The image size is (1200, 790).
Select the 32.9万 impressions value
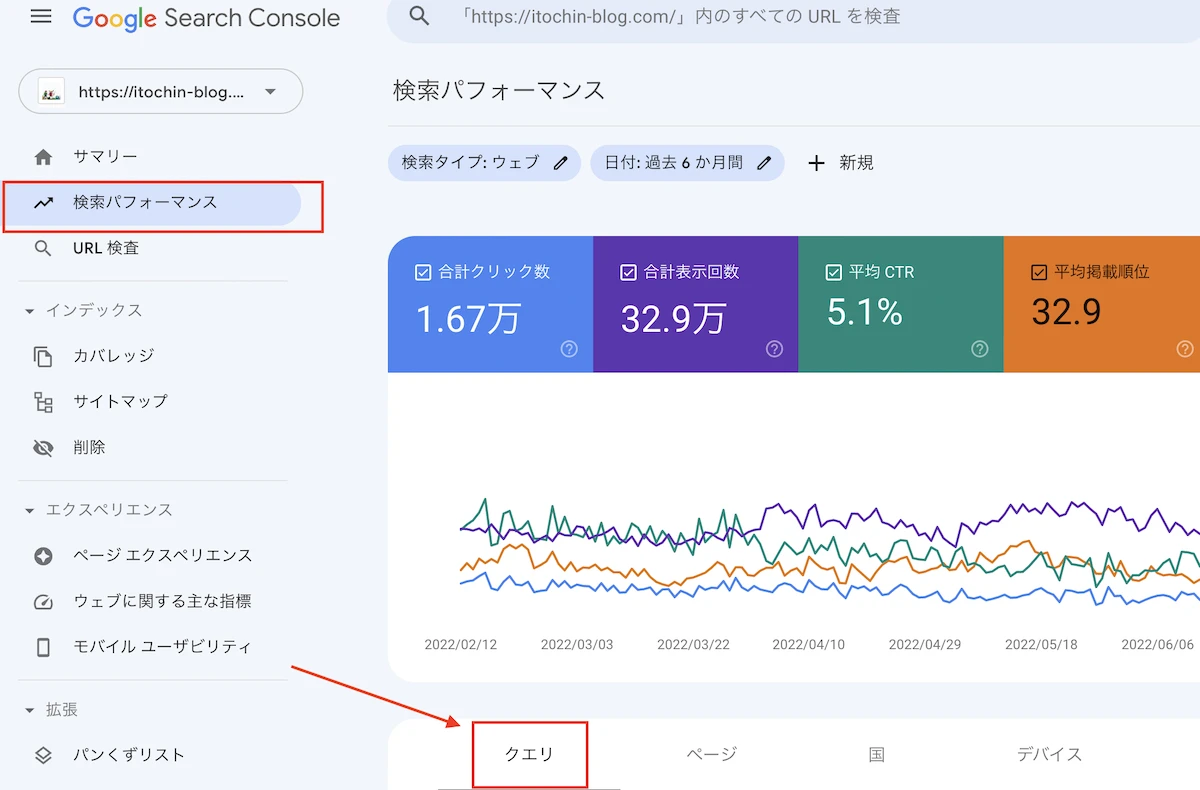(674, 318)
